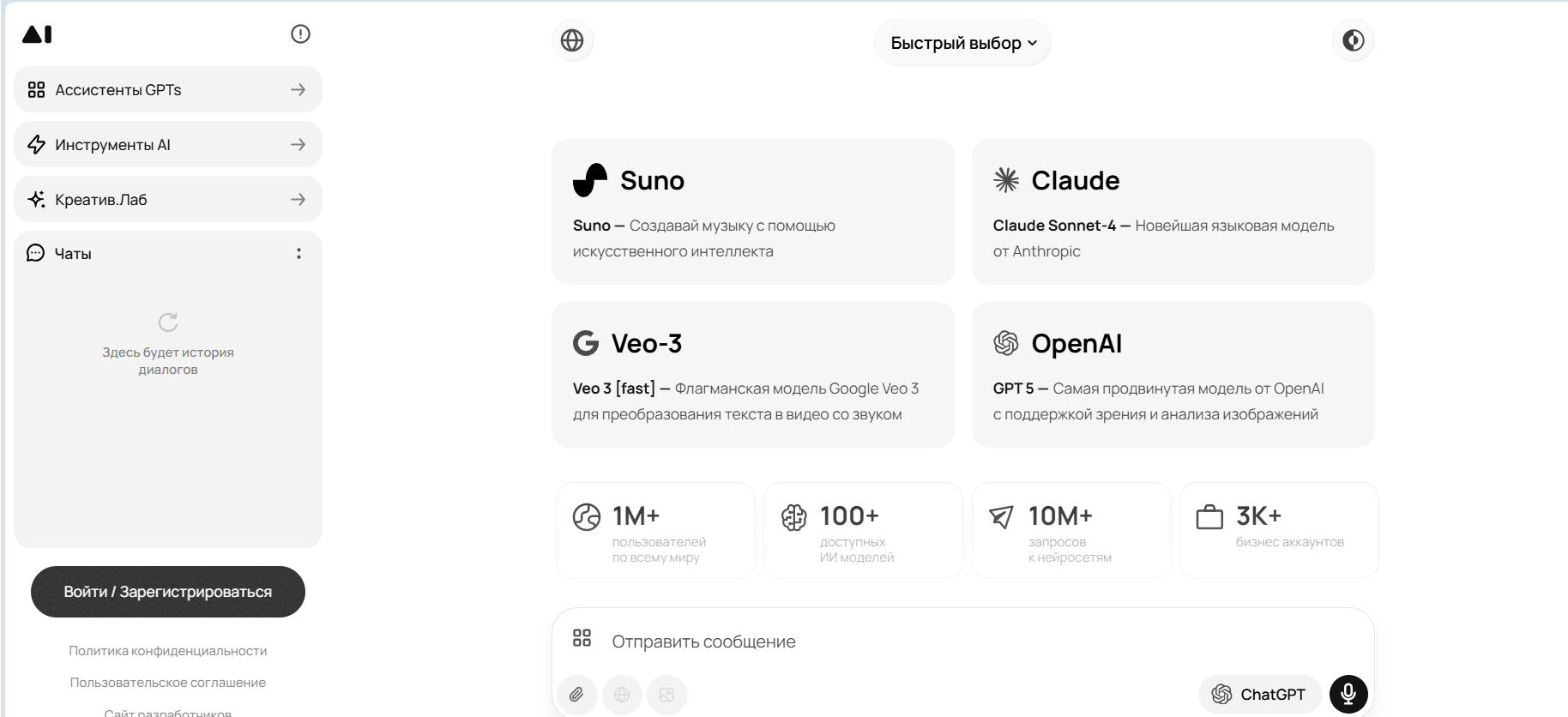Screen dimensions: 1568x717
Task: Click the paperclip attach file icon
Action: click(577, 695)
